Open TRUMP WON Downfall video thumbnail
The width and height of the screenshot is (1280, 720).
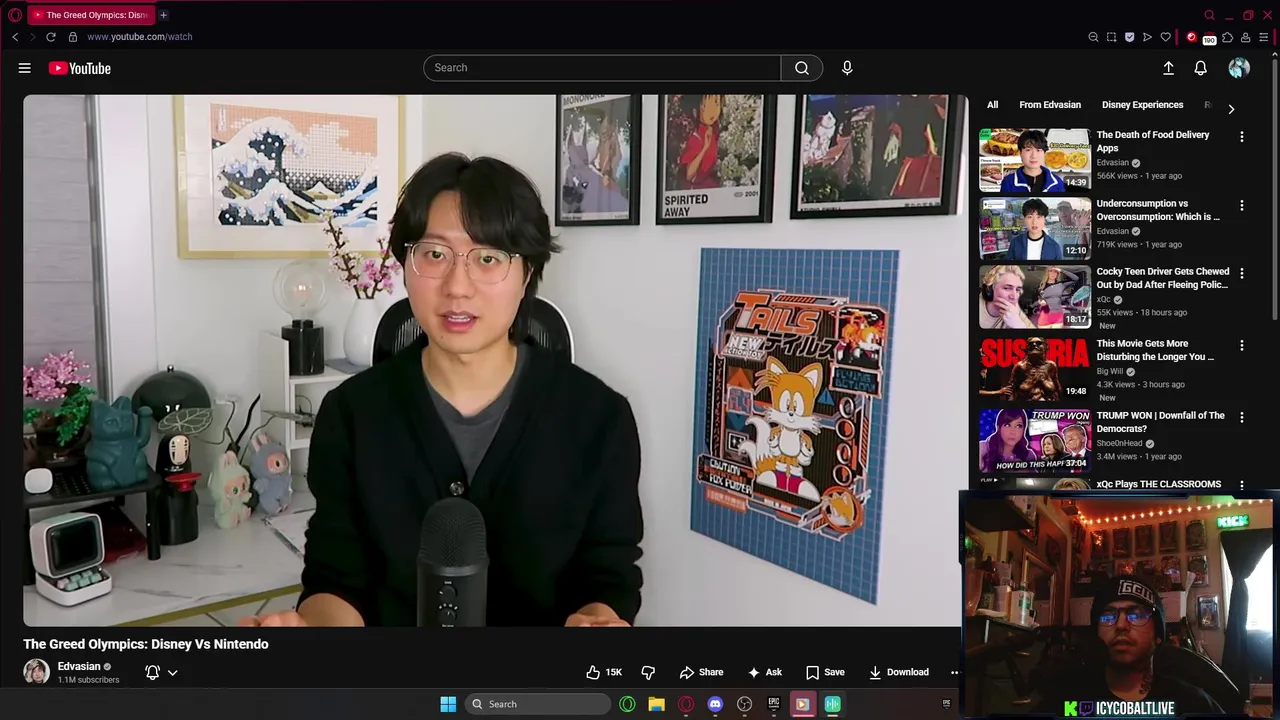[1034, 441]
